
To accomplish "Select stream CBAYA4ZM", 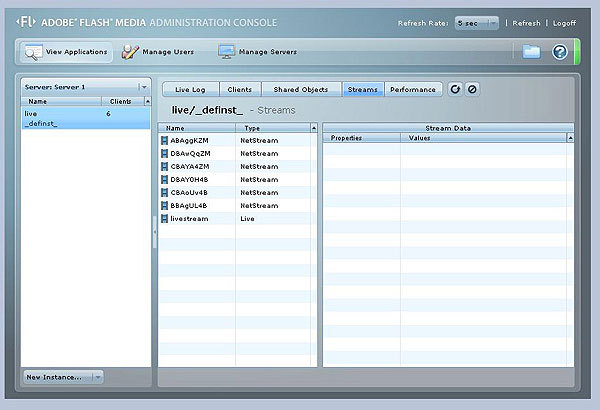I will pyautogui.click(x=190, y=167).
